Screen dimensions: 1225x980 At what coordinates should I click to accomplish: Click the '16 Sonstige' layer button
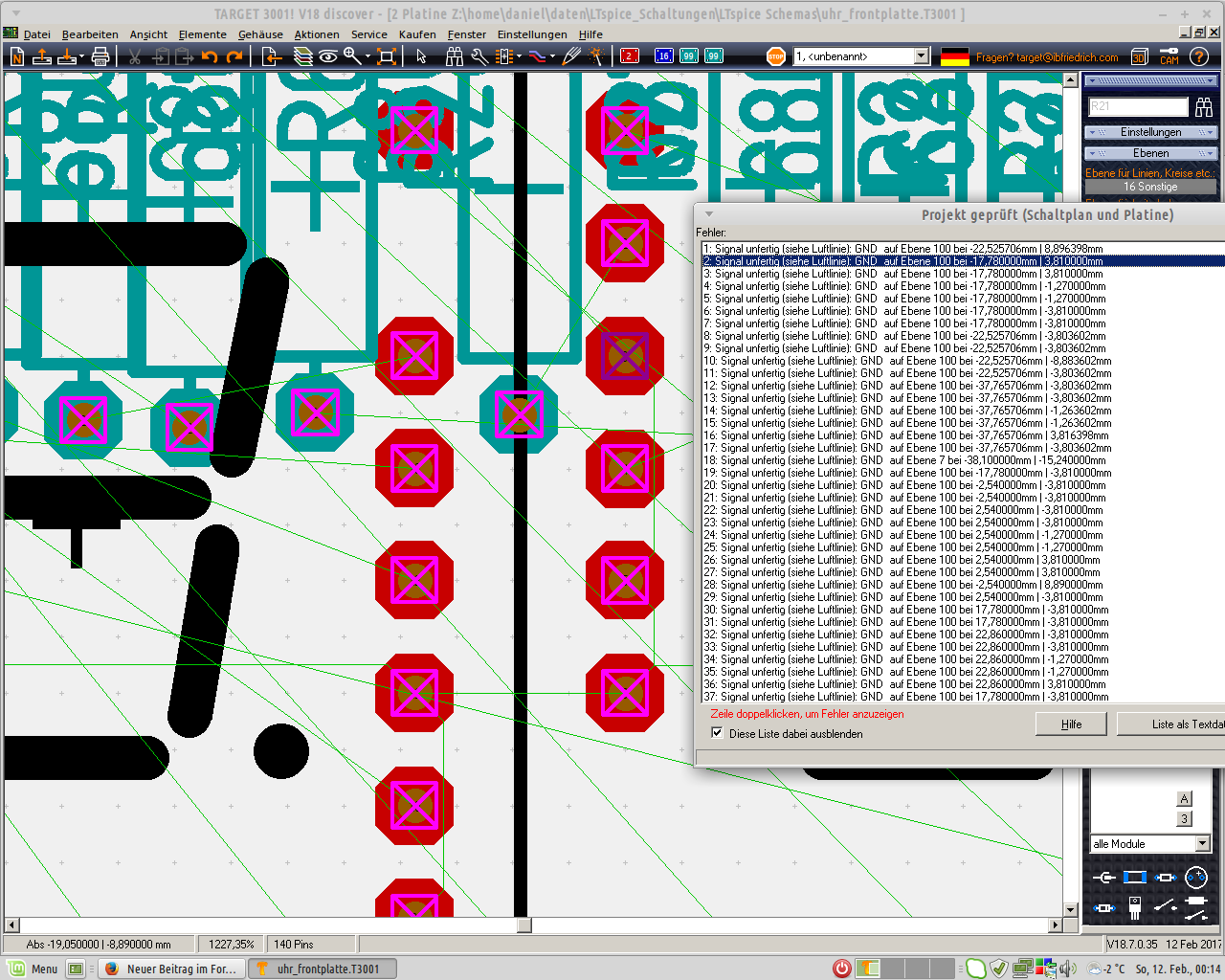pyautogui.click(x=1150, y=187)
